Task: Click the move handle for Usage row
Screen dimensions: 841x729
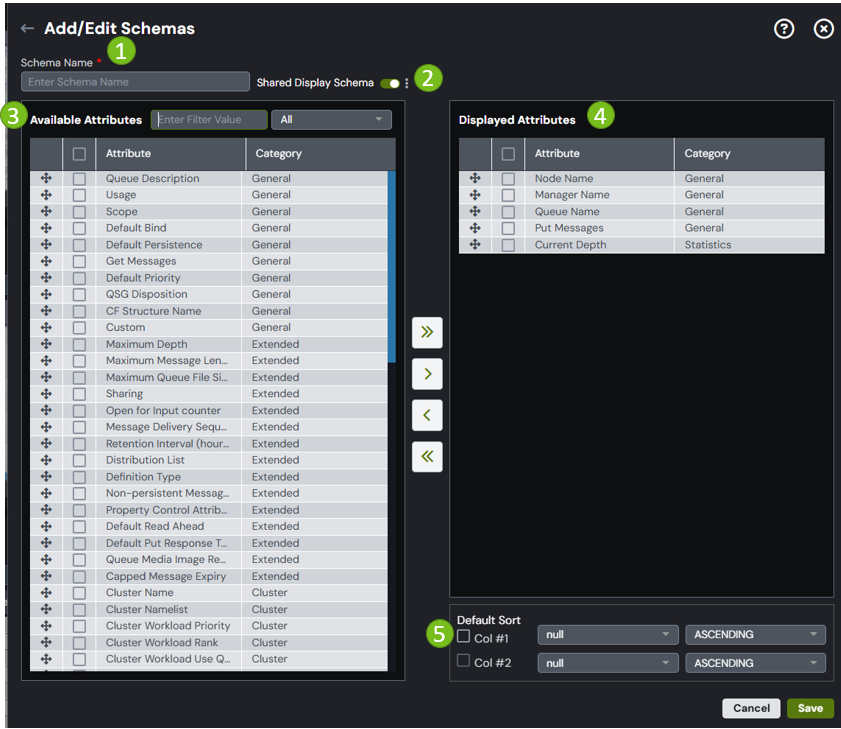Action: 46,195
